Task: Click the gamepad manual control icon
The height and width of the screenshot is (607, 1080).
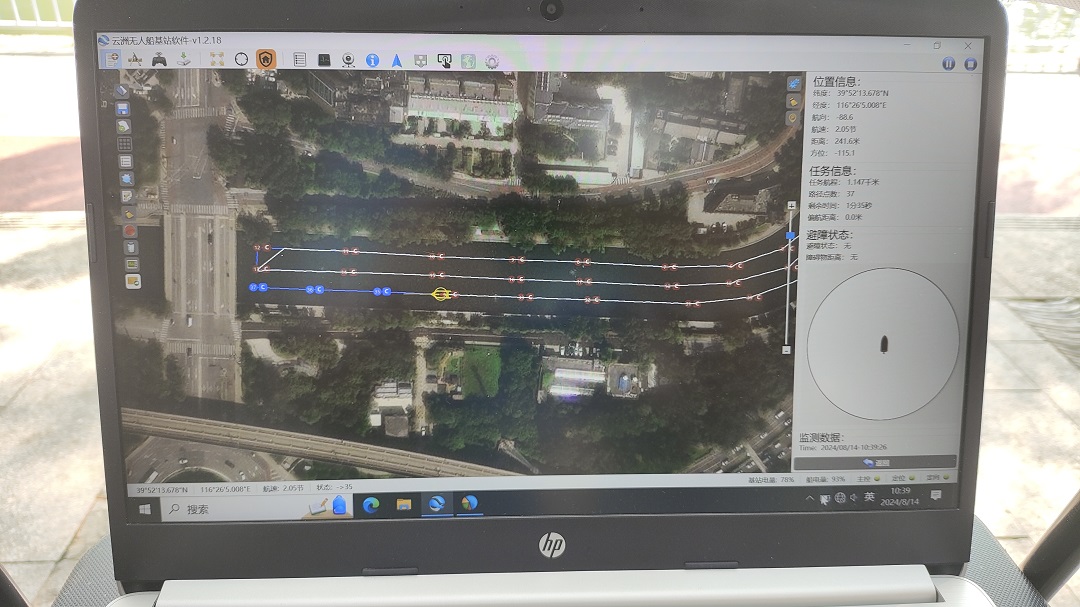Action: tap(159, 60)
